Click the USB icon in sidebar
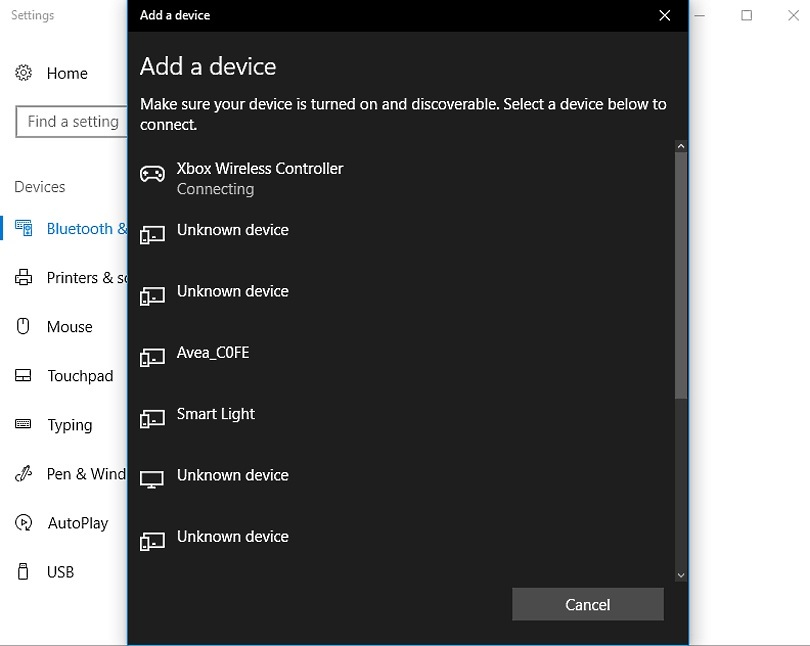Viewport: 810px width, 646px height. point(24,572)
